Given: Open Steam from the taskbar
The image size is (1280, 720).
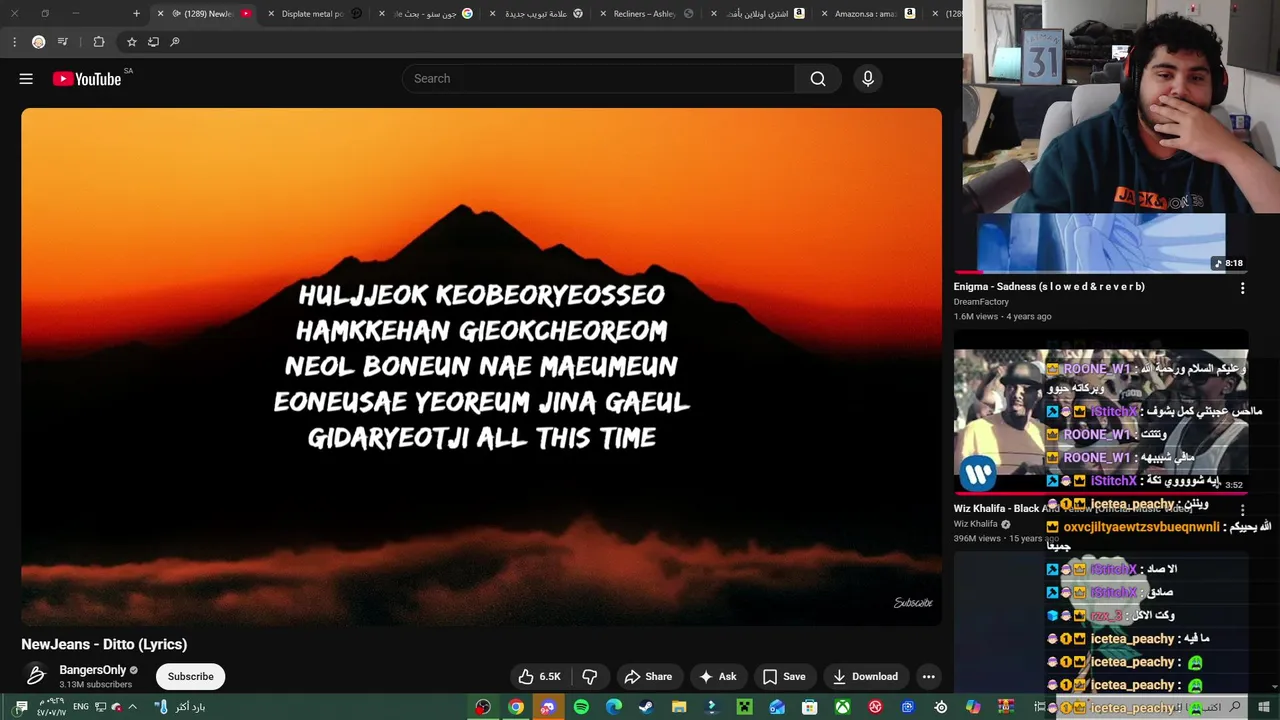Looking at the screenshot, I should 646,707.
